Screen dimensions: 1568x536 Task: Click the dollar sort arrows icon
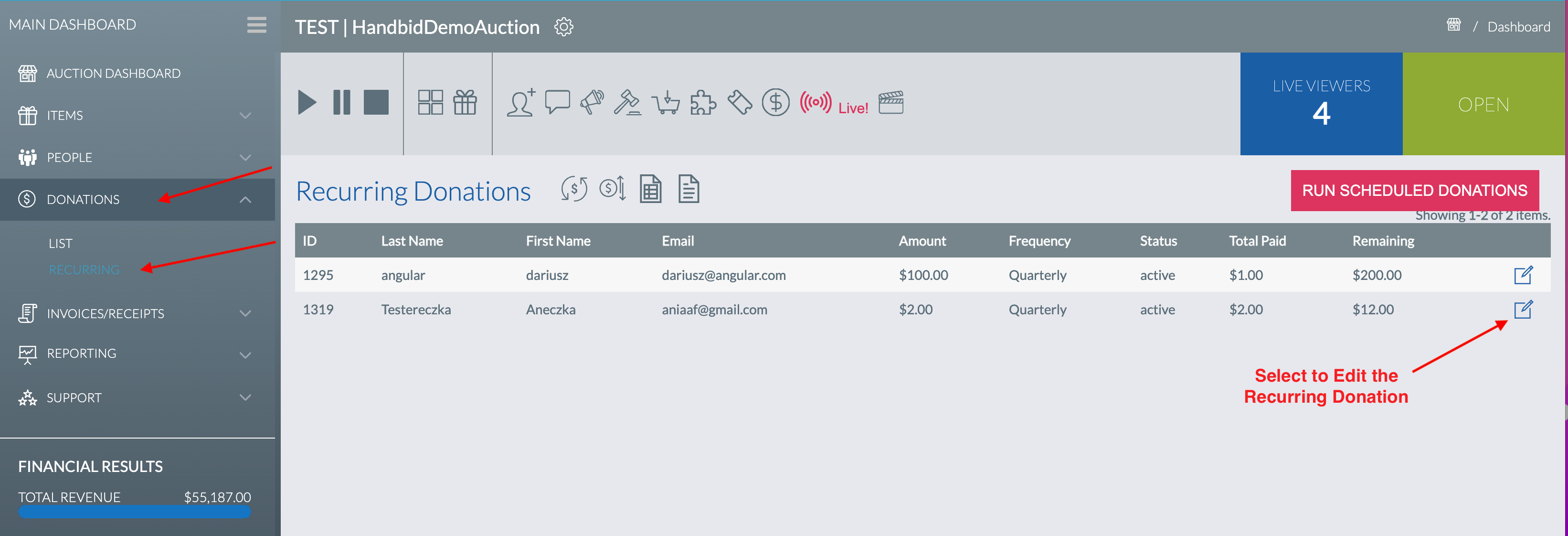[x=612, y=188]
